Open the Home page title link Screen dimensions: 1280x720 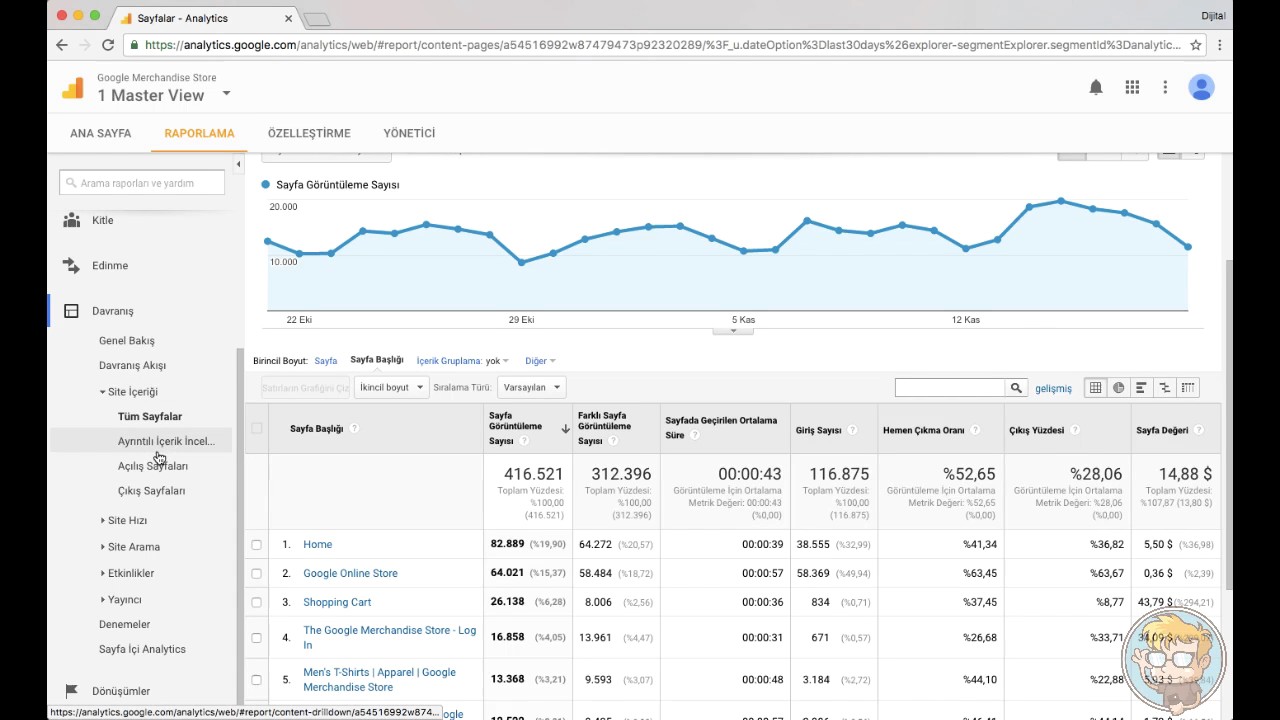click(x=317, y=545)
